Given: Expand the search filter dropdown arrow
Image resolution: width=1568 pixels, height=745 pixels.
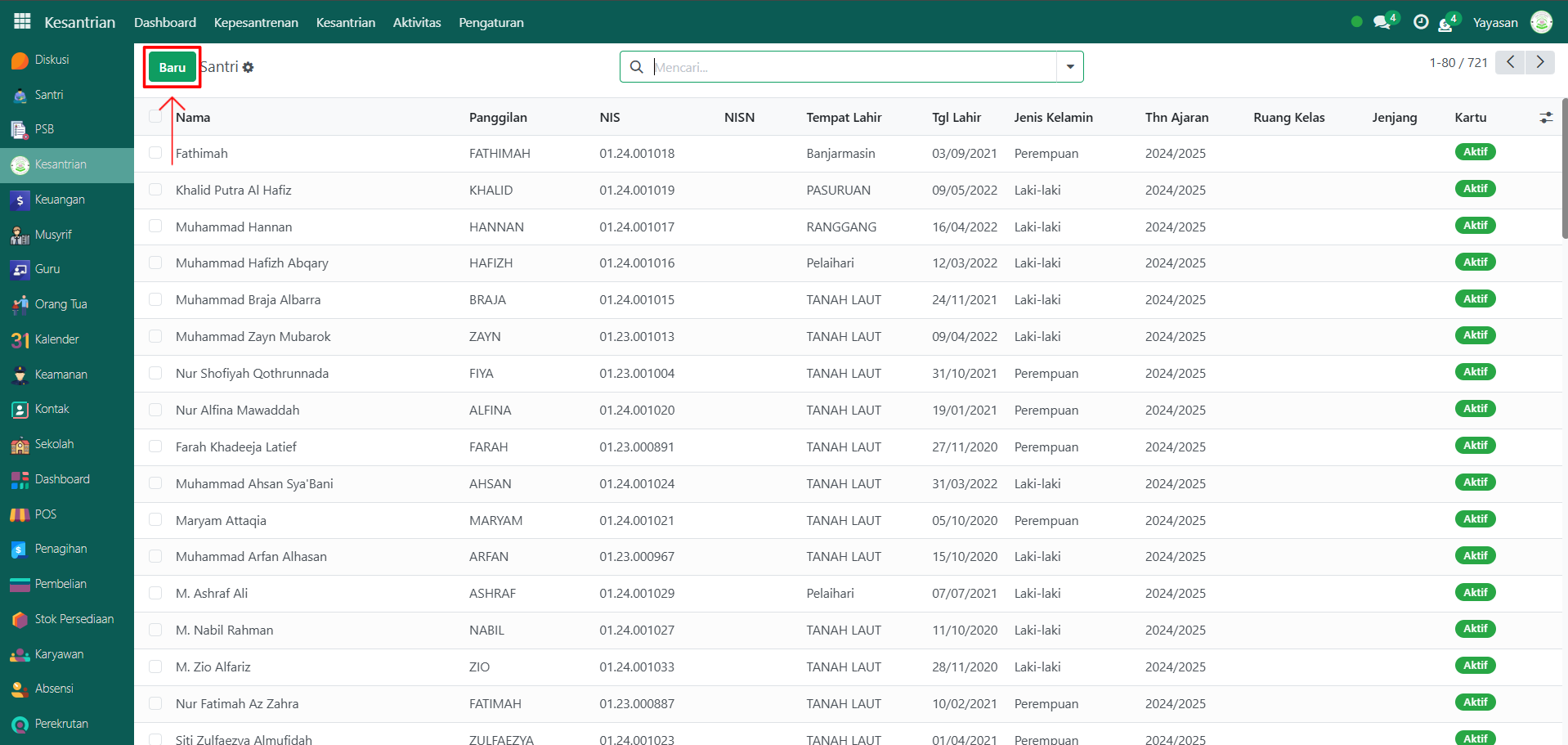Looking at the screenshot, I should point(1069,67).
